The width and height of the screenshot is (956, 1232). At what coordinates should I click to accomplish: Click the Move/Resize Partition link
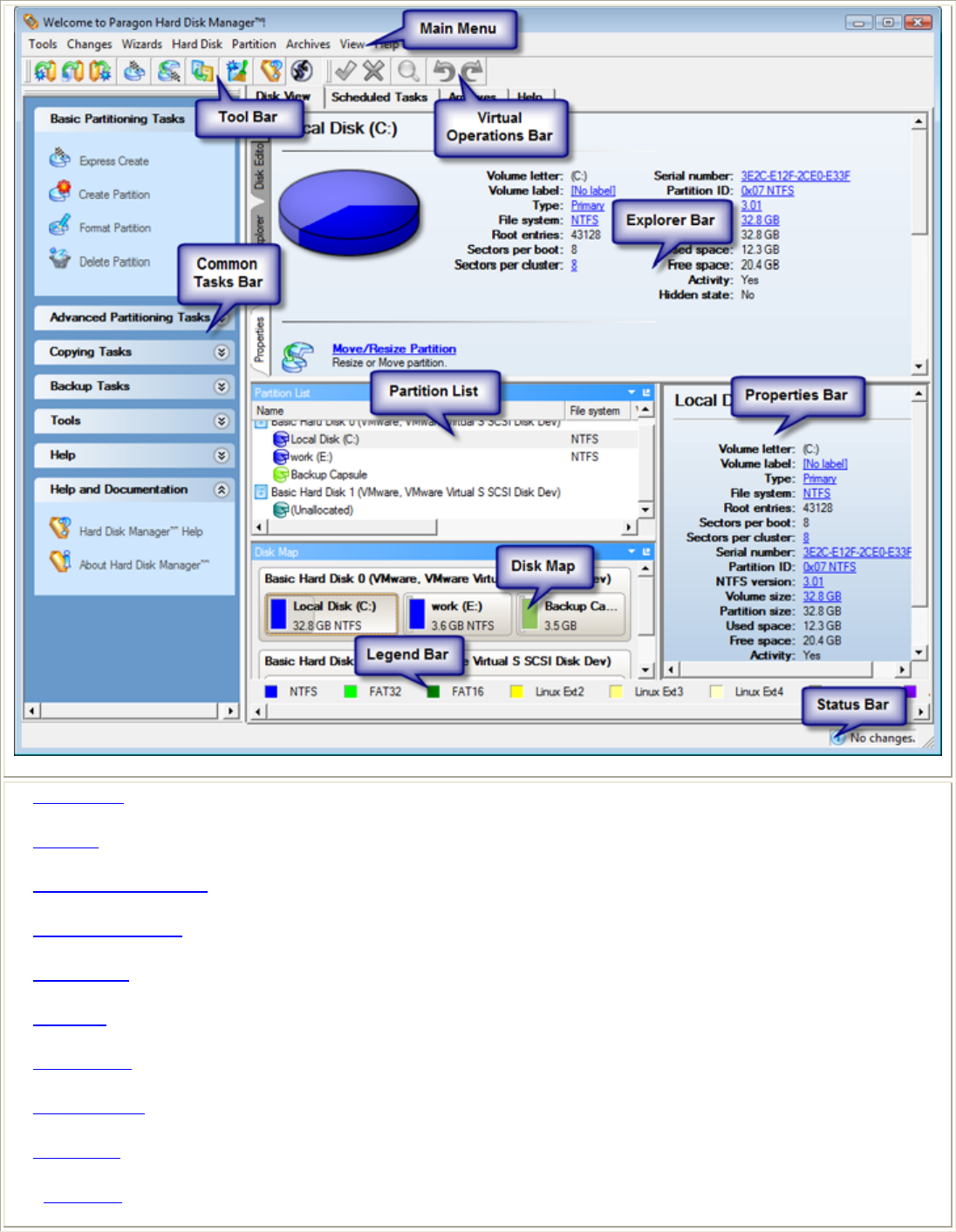click(394, 349)
